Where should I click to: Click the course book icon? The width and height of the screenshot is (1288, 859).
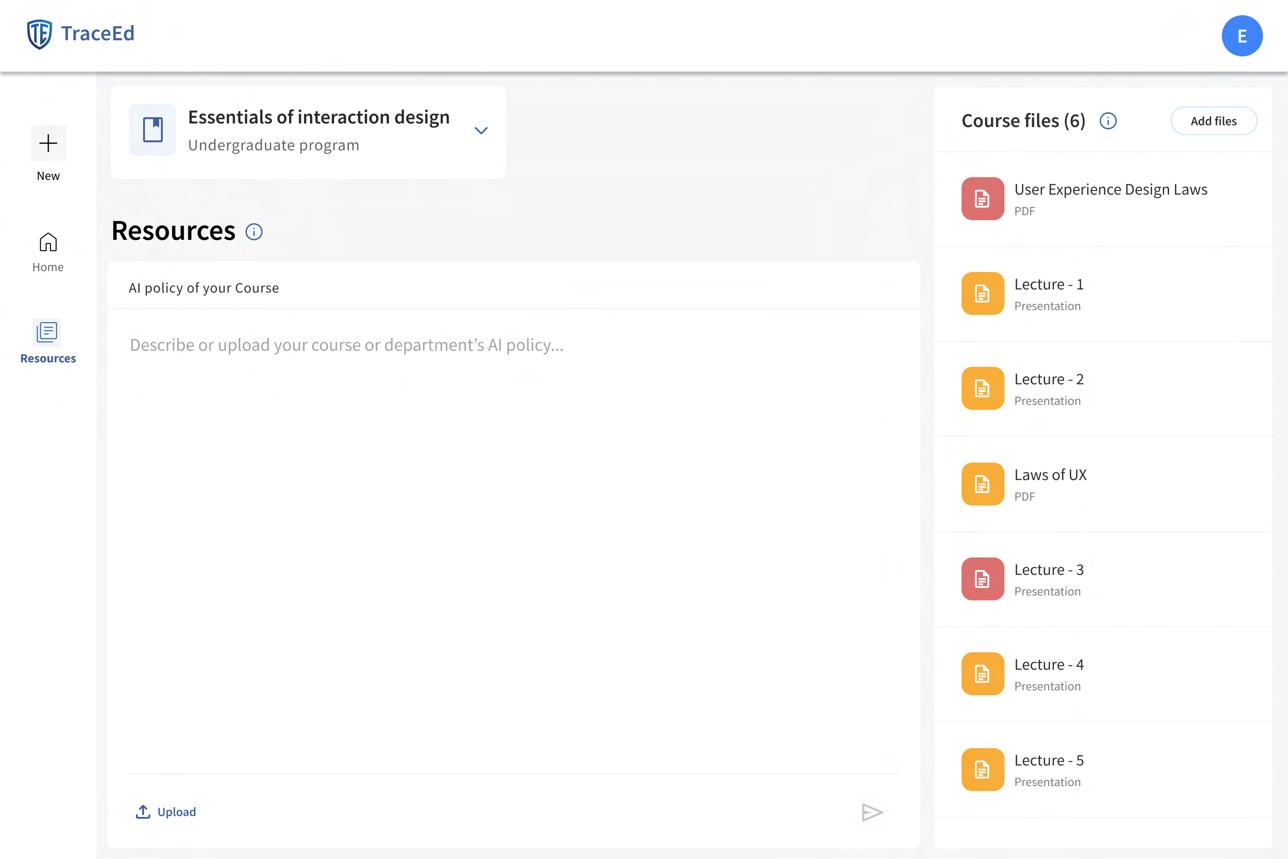153,130
